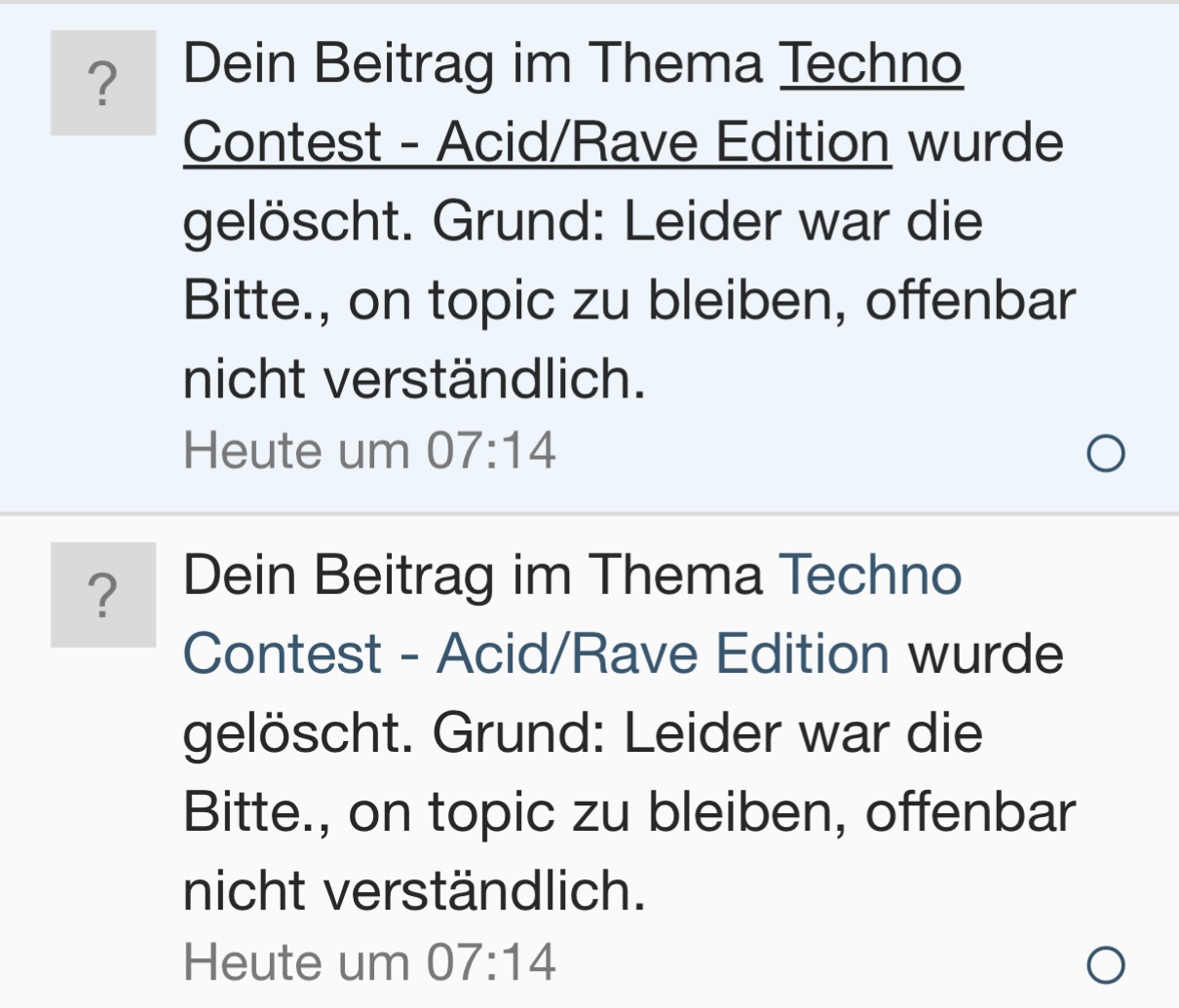Click "Grund: Leider war die" in top notification

(x=707, y=221)
